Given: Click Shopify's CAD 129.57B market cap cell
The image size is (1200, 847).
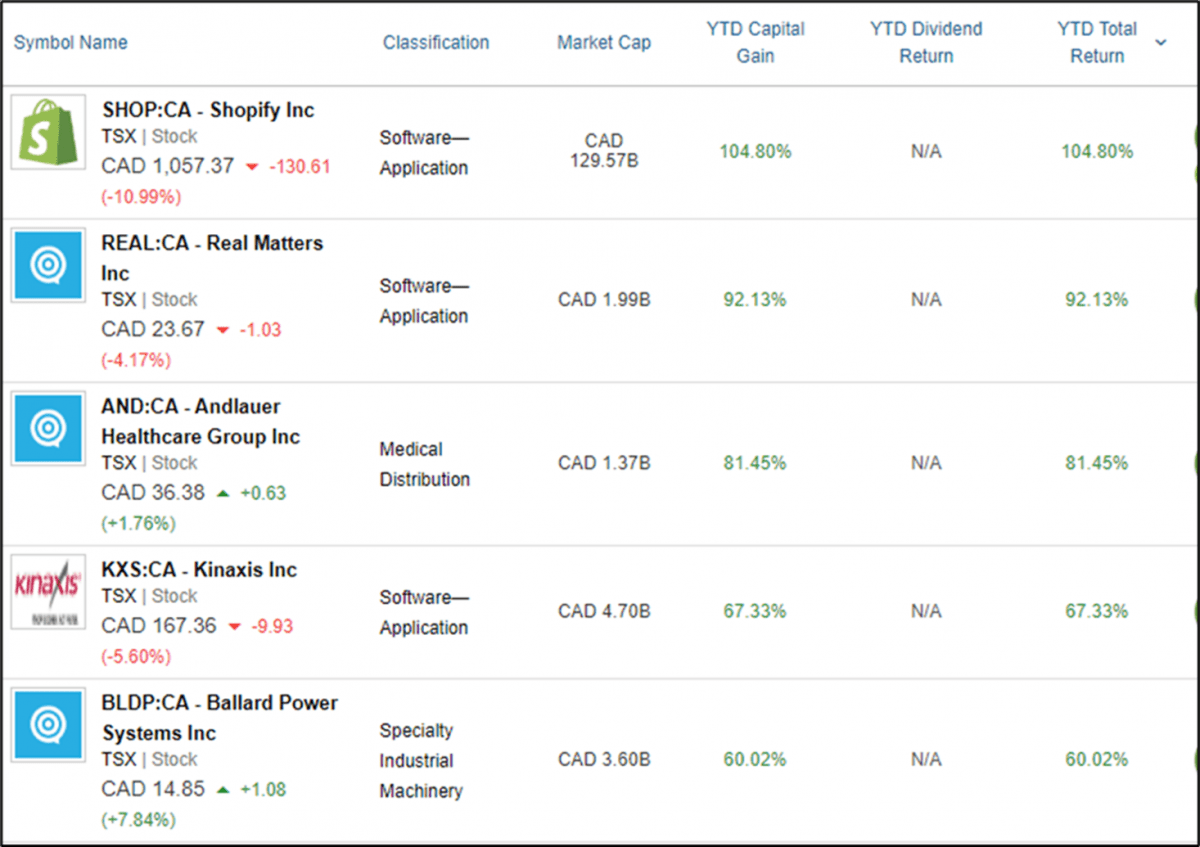Looking at the screenshot, I should pos(604,150).
